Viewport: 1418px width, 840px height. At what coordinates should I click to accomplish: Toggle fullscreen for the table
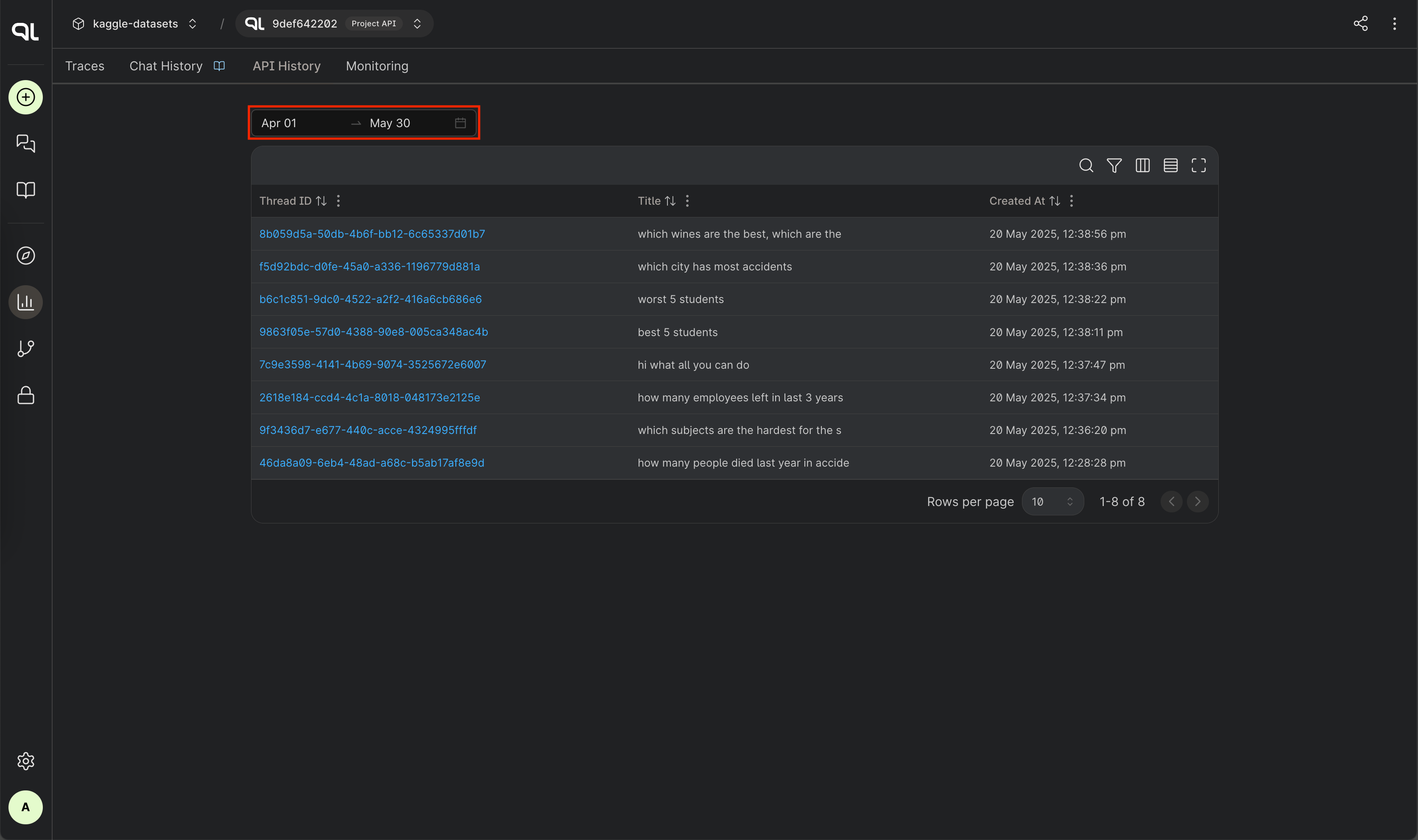click(1199, 165)
